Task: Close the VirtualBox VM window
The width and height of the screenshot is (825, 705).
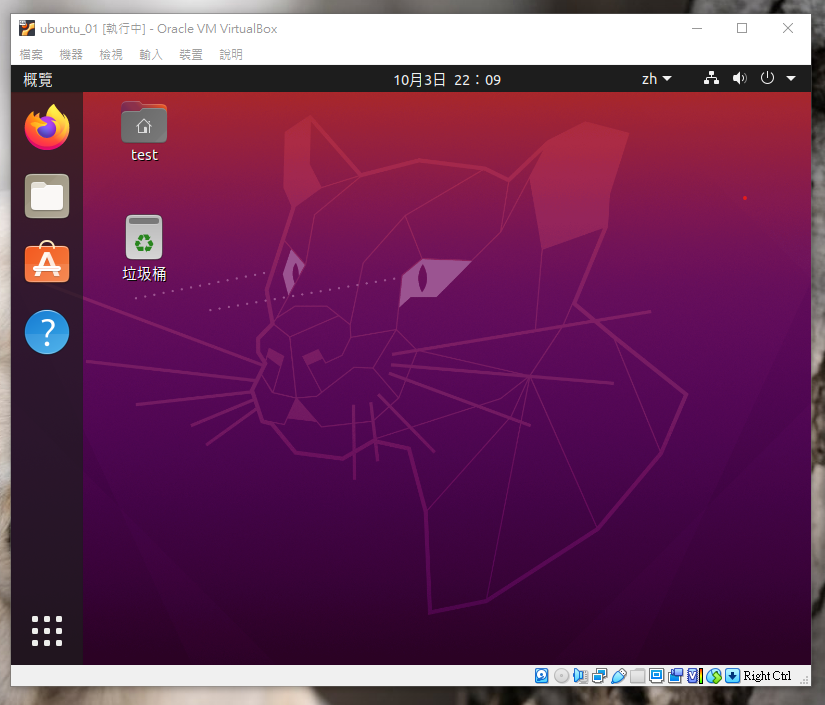Action: 788,28
